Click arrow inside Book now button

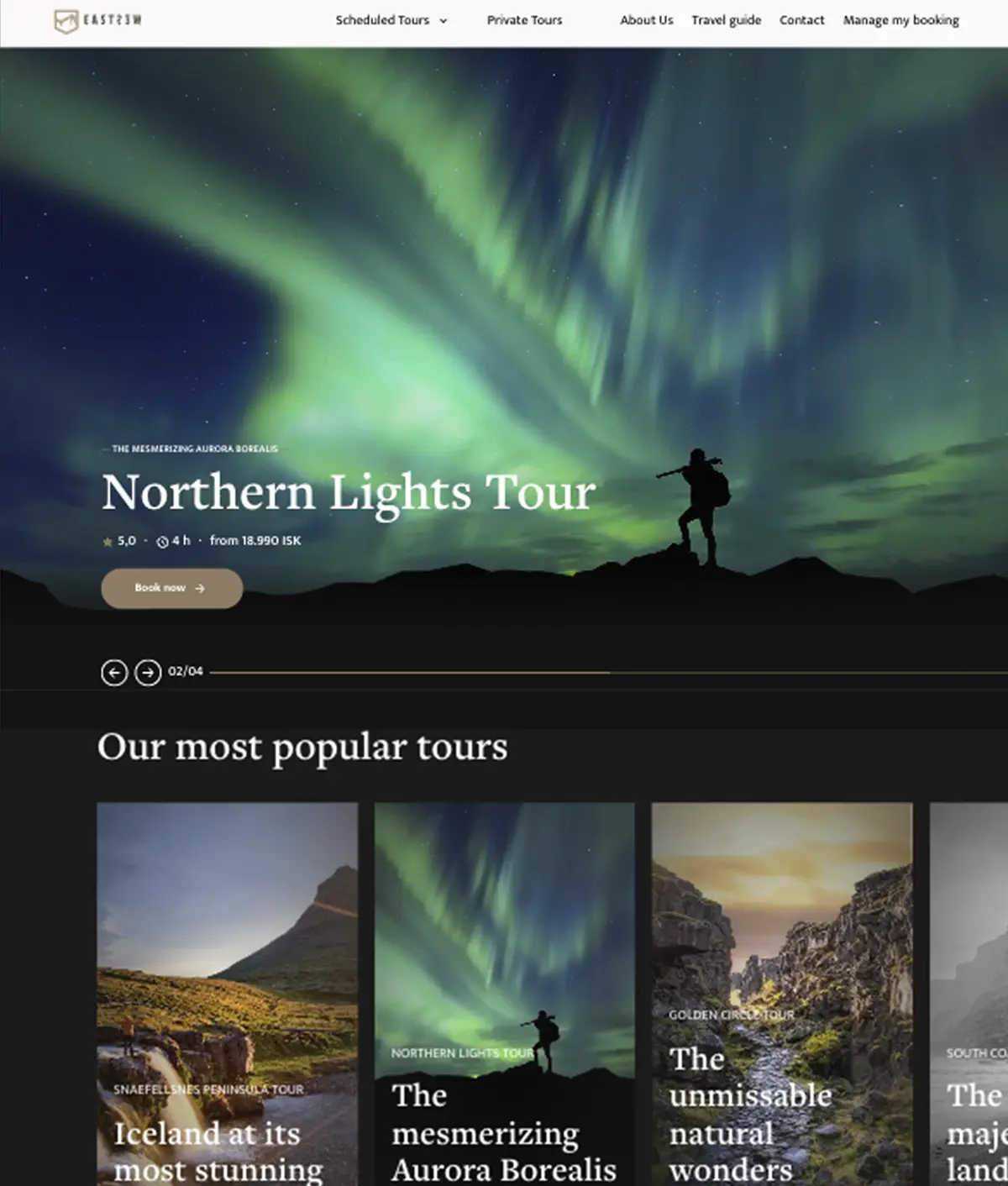(x=200, y=588)
